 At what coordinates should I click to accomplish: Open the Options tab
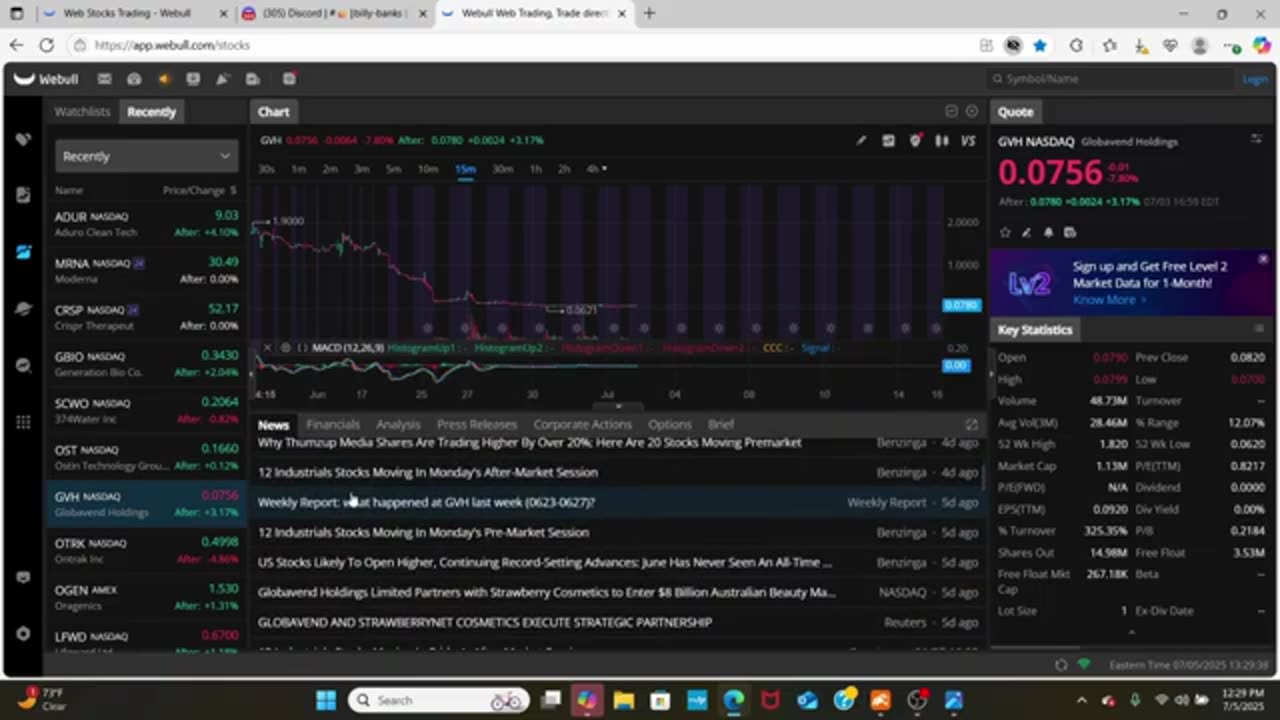(x=670, y=424)
